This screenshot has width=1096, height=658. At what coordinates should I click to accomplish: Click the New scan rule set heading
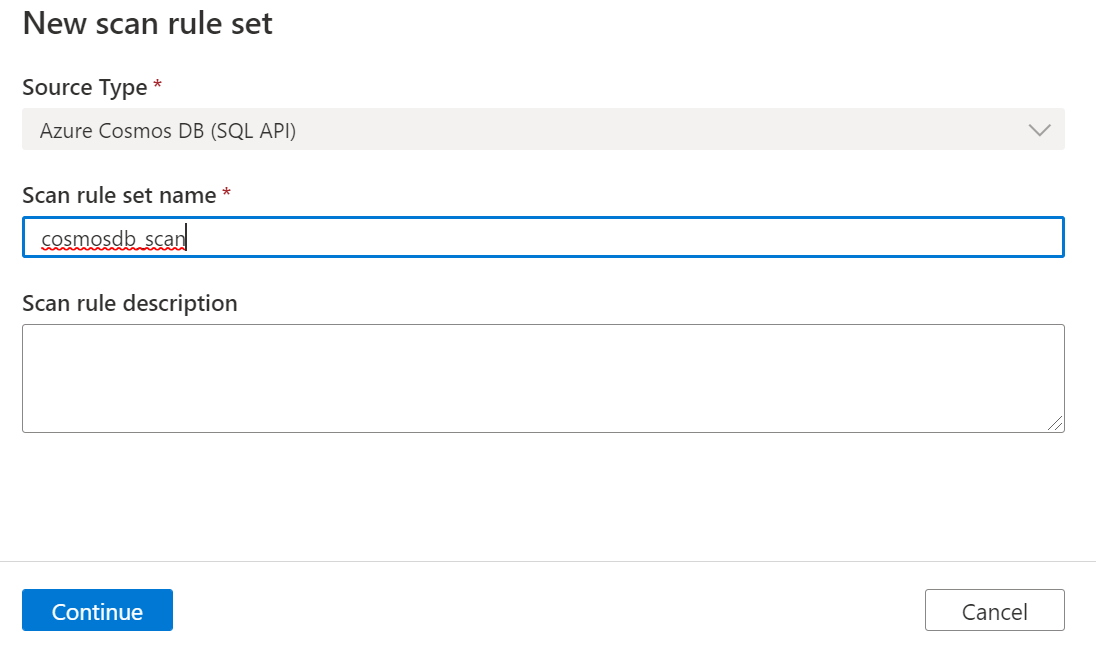(147, 24)
